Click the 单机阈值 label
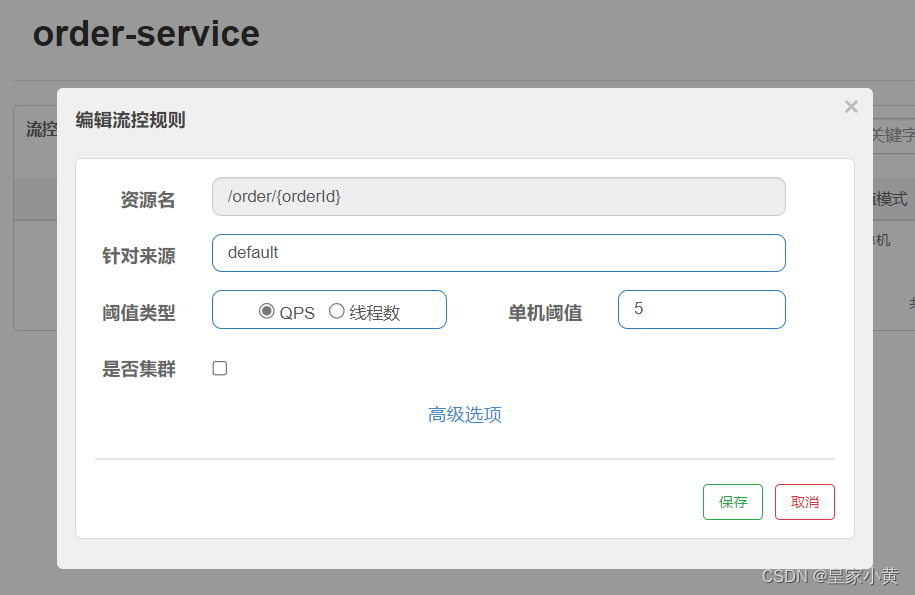 [x=545, y=313]
